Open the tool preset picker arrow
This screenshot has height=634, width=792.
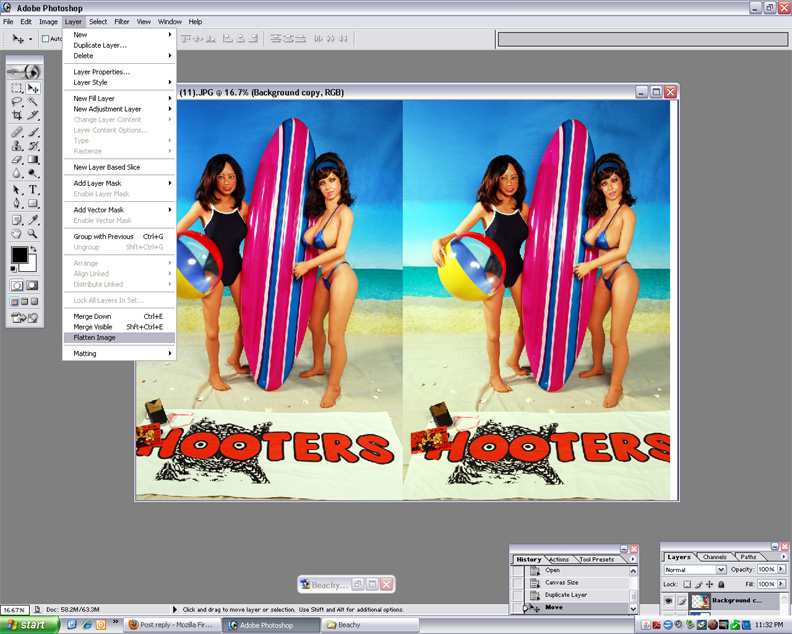pos(30,39)
